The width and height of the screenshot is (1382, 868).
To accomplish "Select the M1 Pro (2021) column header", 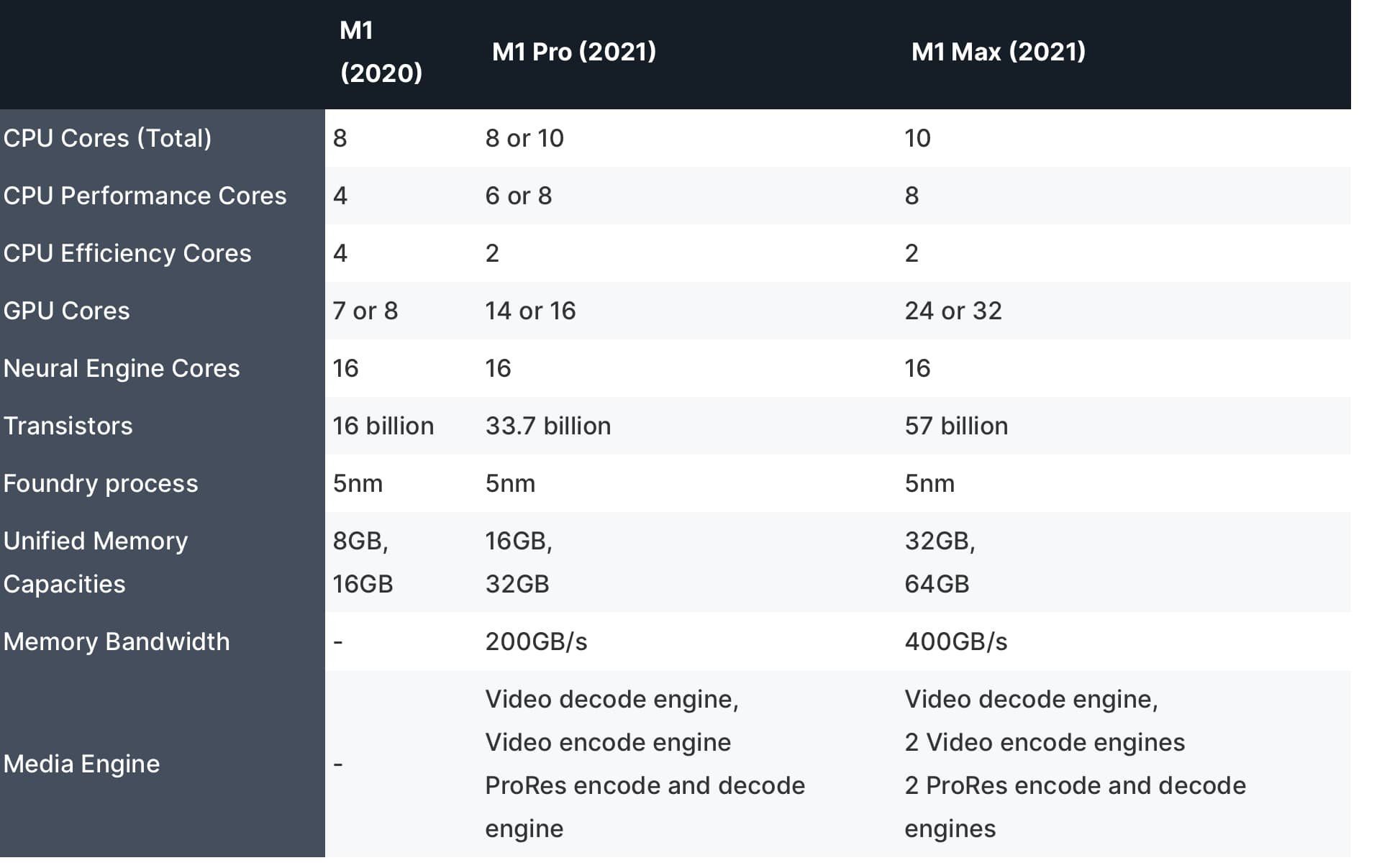I will point(574,52).
